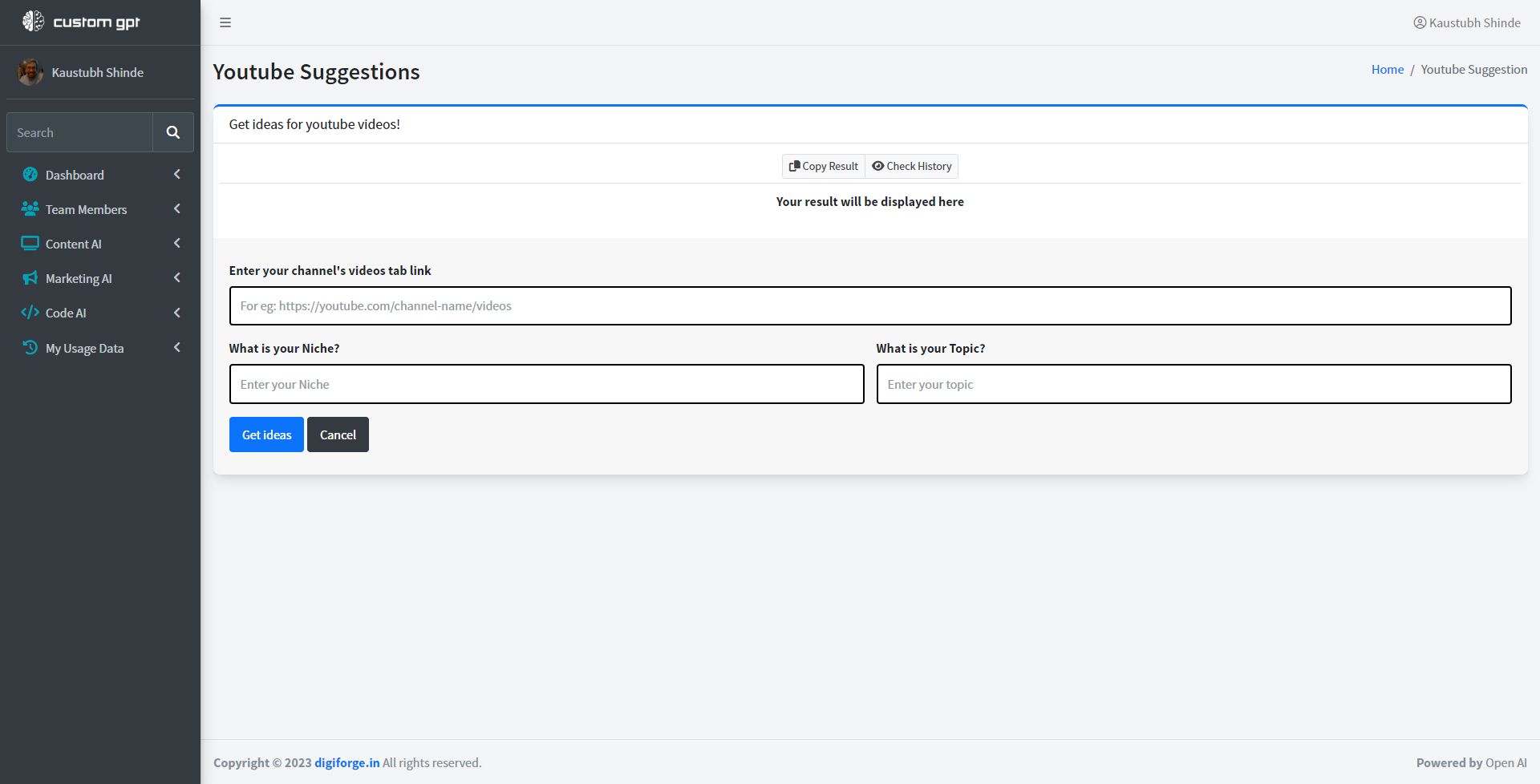1540x784 pixels.
Task: Click the custom gpt brain logo
Action: pos(33,22)
